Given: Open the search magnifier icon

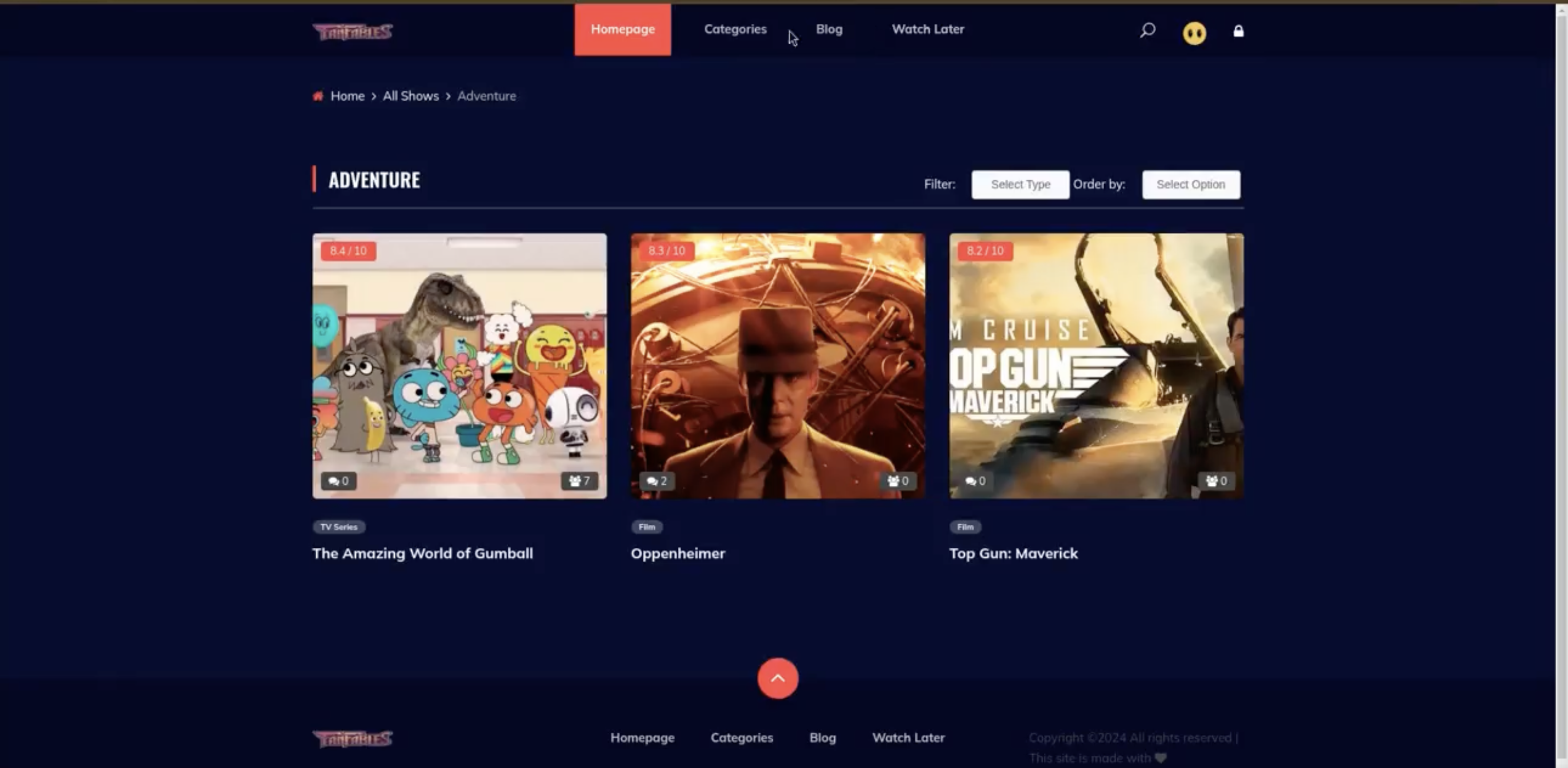Looking at the screenshot, I should (1147, 30).
